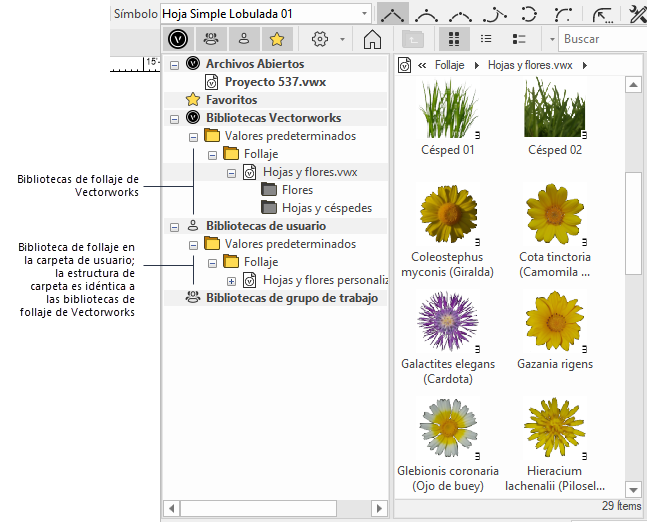Toggle workgroup libraries filter button
647x522 pixels.
211,39
